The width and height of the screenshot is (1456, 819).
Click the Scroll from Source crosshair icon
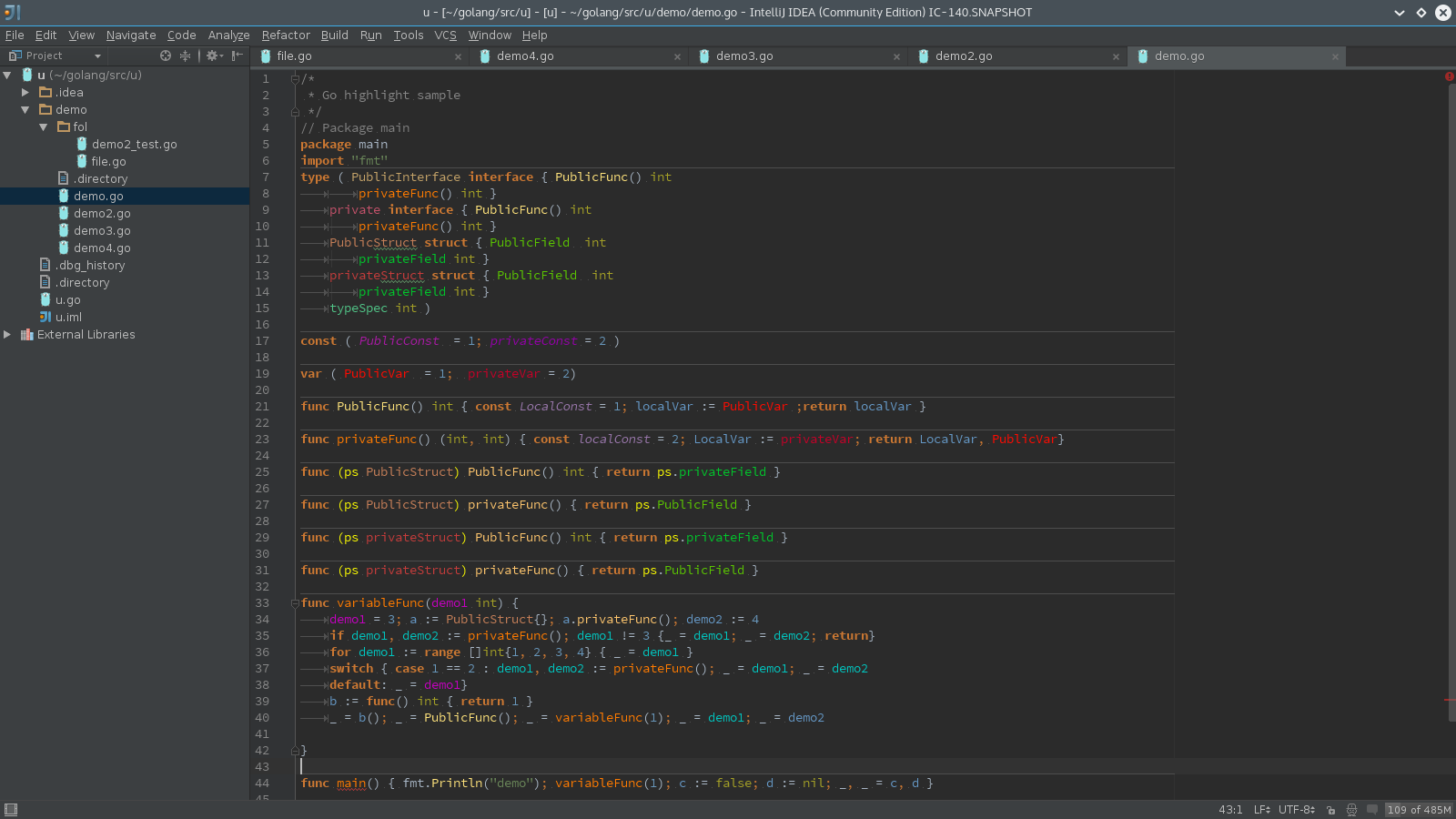[166, 56]
